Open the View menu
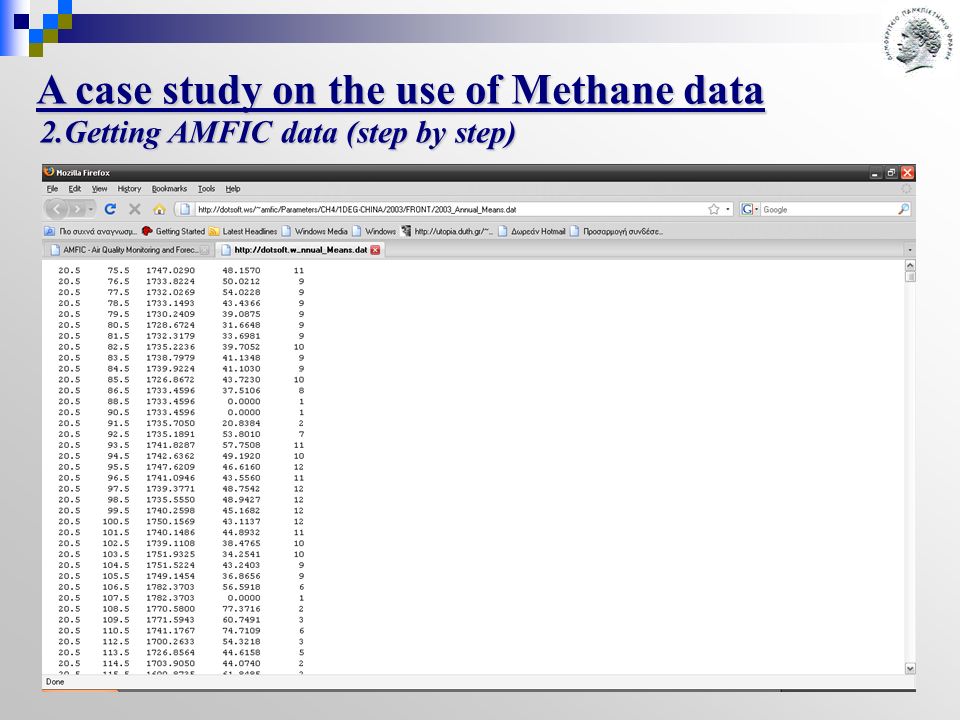960x720 pixels. pos(99,189)
